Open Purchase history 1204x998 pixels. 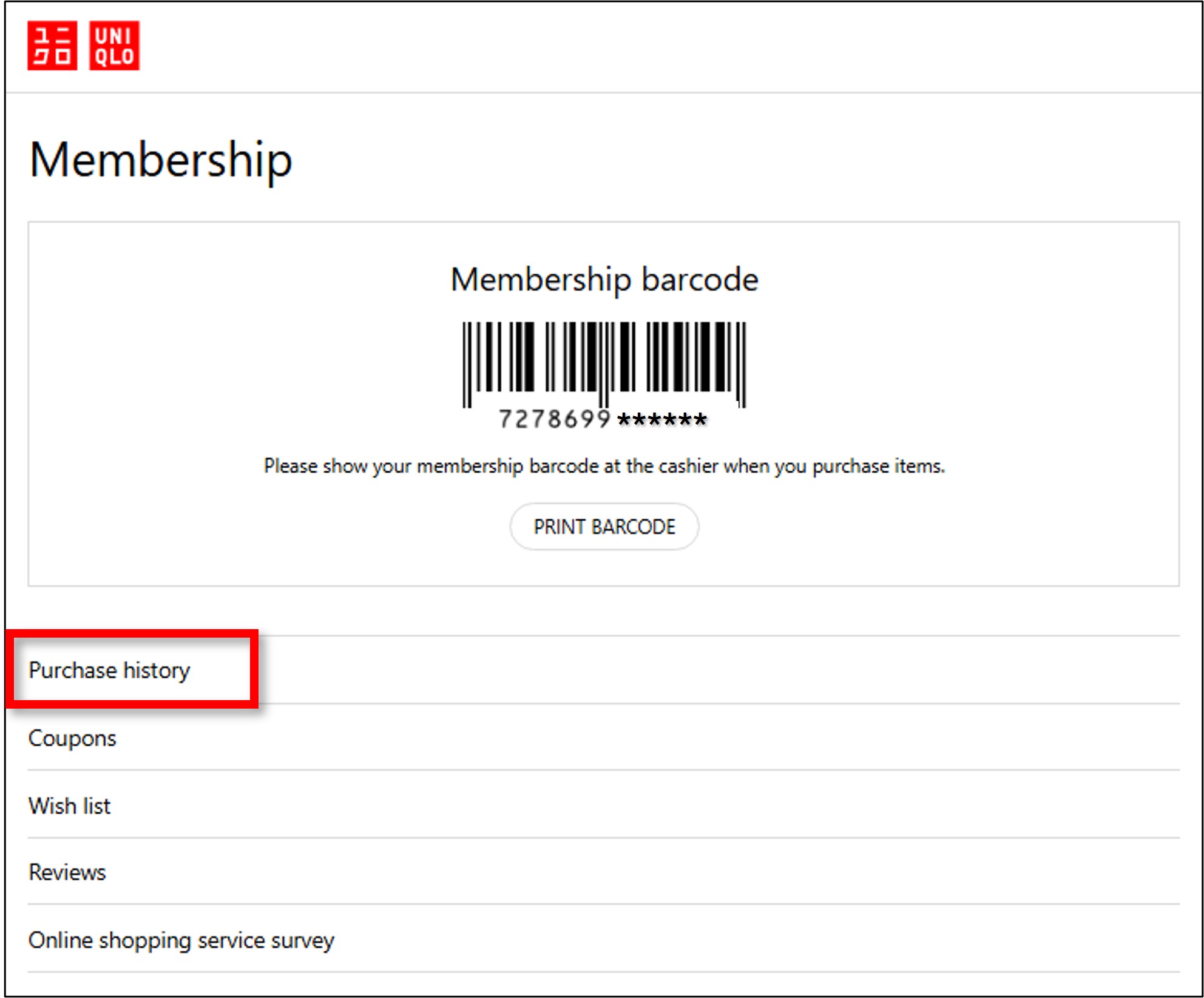pos(109,670)
